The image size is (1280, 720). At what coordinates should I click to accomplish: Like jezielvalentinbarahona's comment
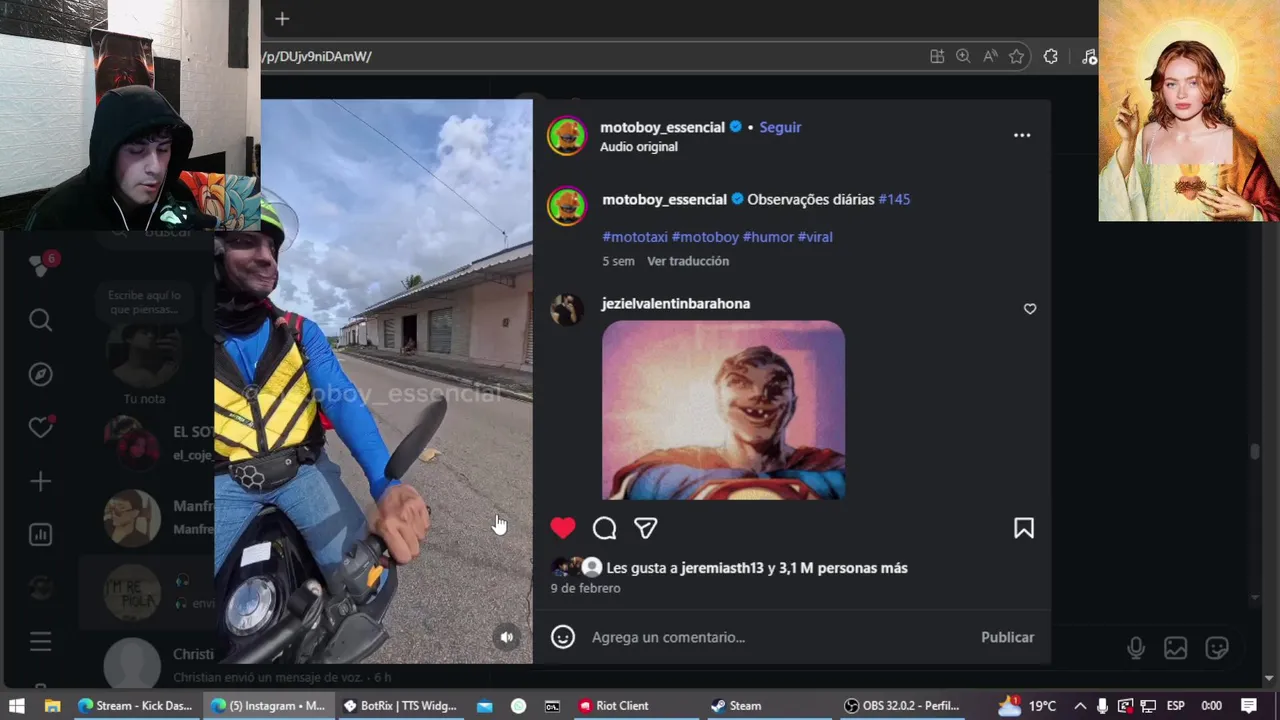1030,309
